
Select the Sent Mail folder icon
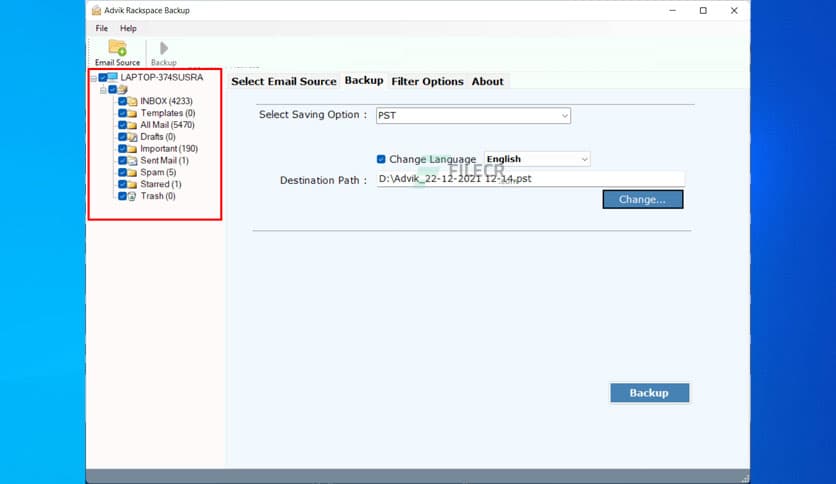[x=132, y=160]
